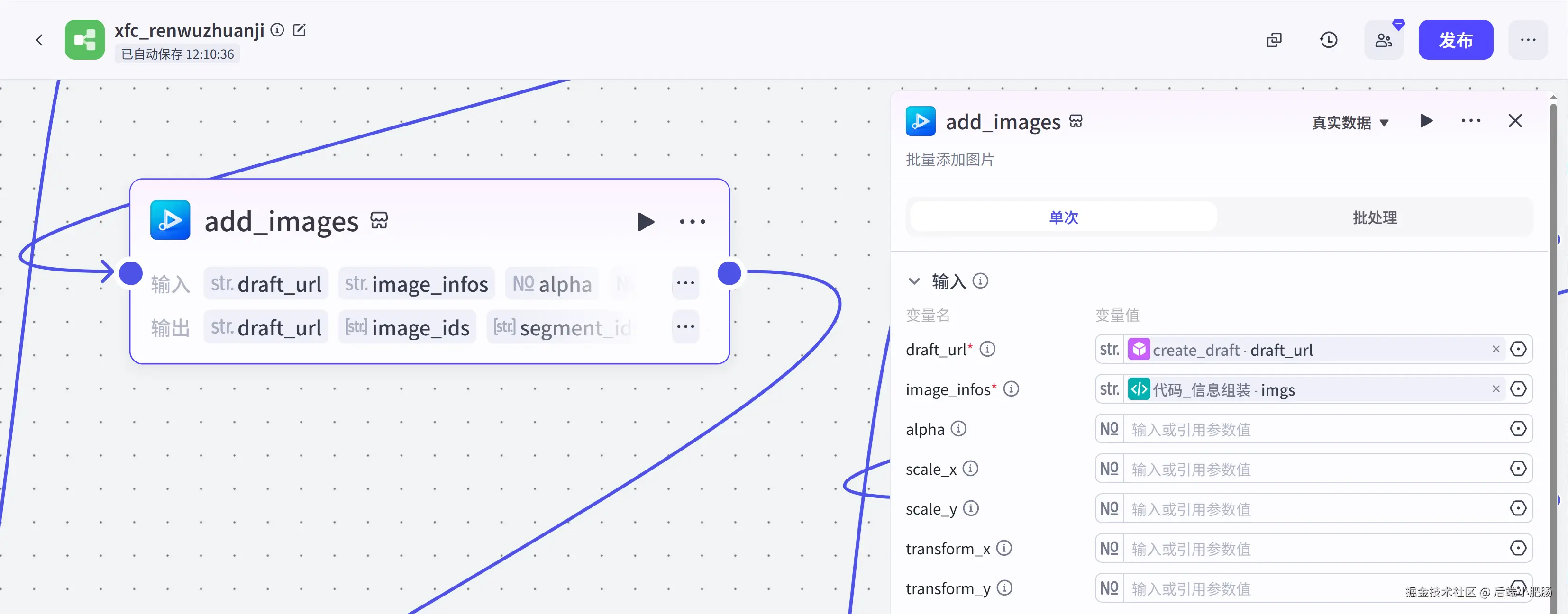Click the 发布 publish button
Image resolution: width=1568 pixels, height=614 pixels.
tap(1455, 40)
